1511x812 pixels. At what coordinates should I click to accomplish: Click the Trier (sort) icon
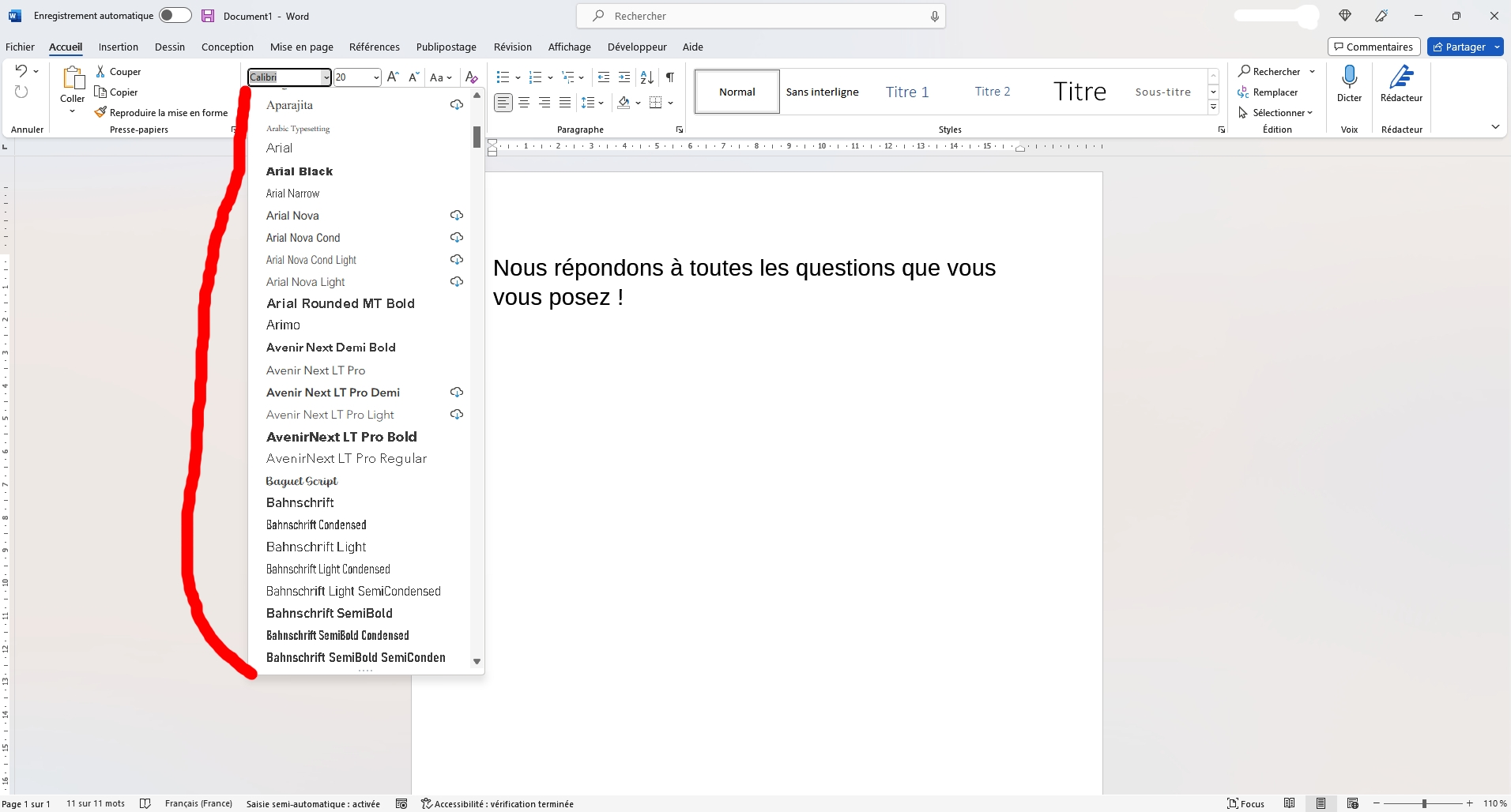tap(646, 77)
